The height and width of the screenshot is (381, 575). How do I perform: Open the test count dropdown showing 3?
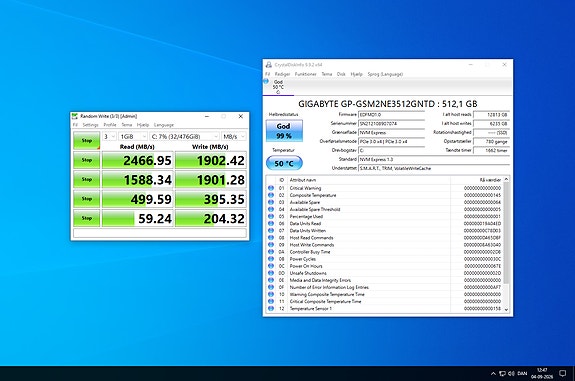click(x=109, y=136)
